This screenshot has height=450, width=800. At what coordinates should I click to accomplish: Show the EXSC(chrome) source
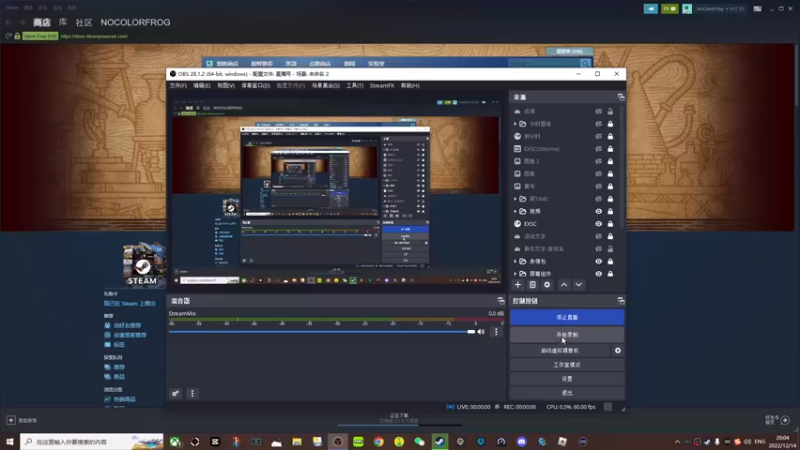598,149
